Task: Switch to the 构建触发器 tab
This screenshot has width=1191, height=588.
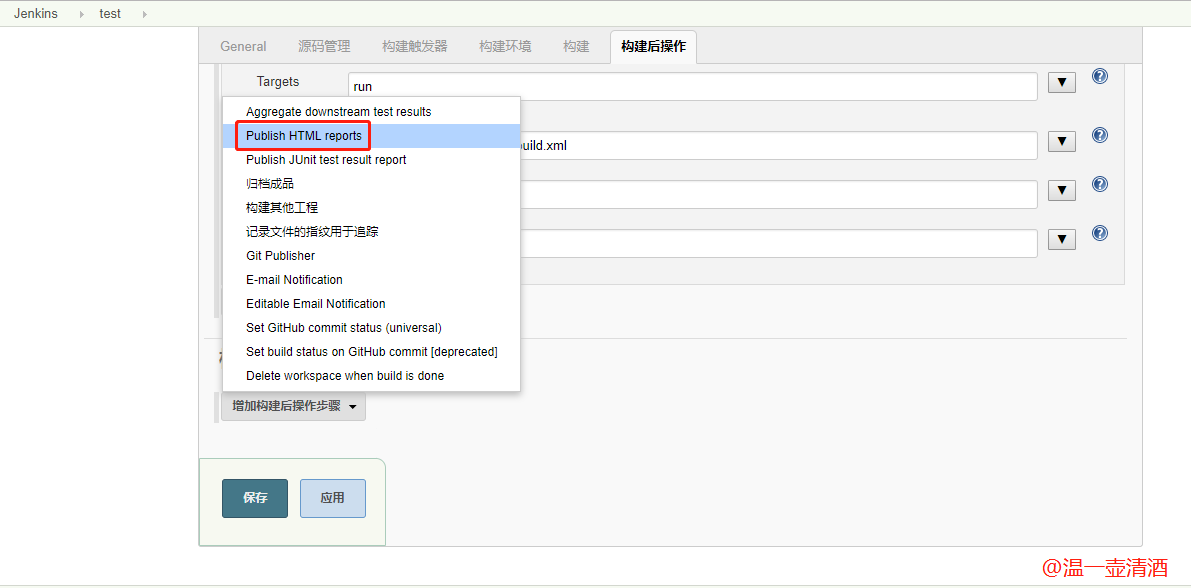Action: click(415, 46)
